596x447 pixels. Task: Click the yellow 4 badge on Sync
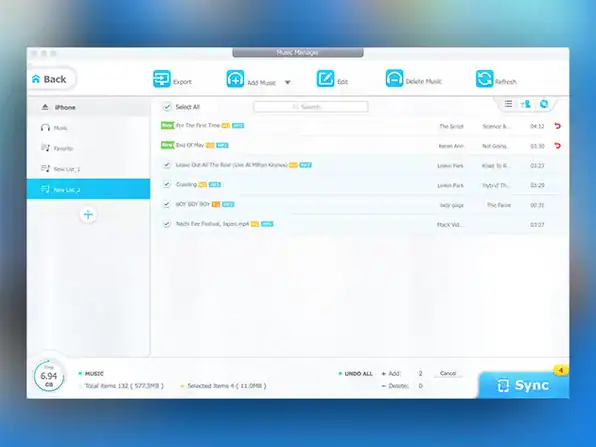tap(561, 370)
